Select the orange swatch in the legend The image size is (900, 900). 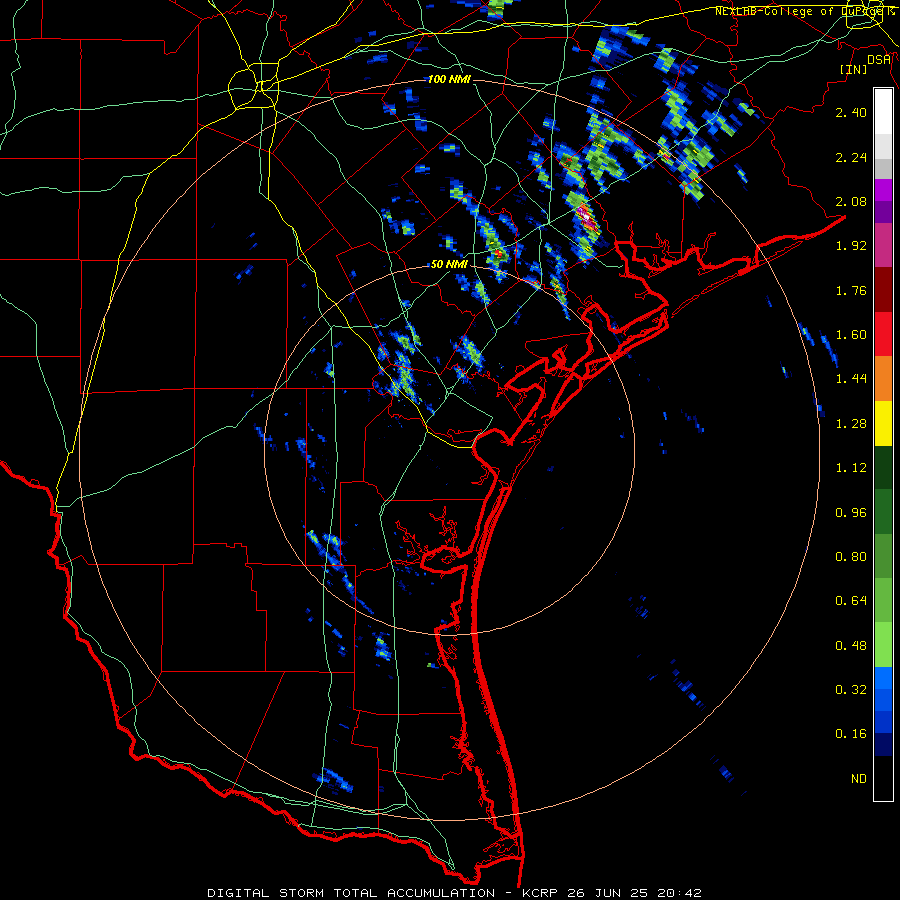(883, 379)
